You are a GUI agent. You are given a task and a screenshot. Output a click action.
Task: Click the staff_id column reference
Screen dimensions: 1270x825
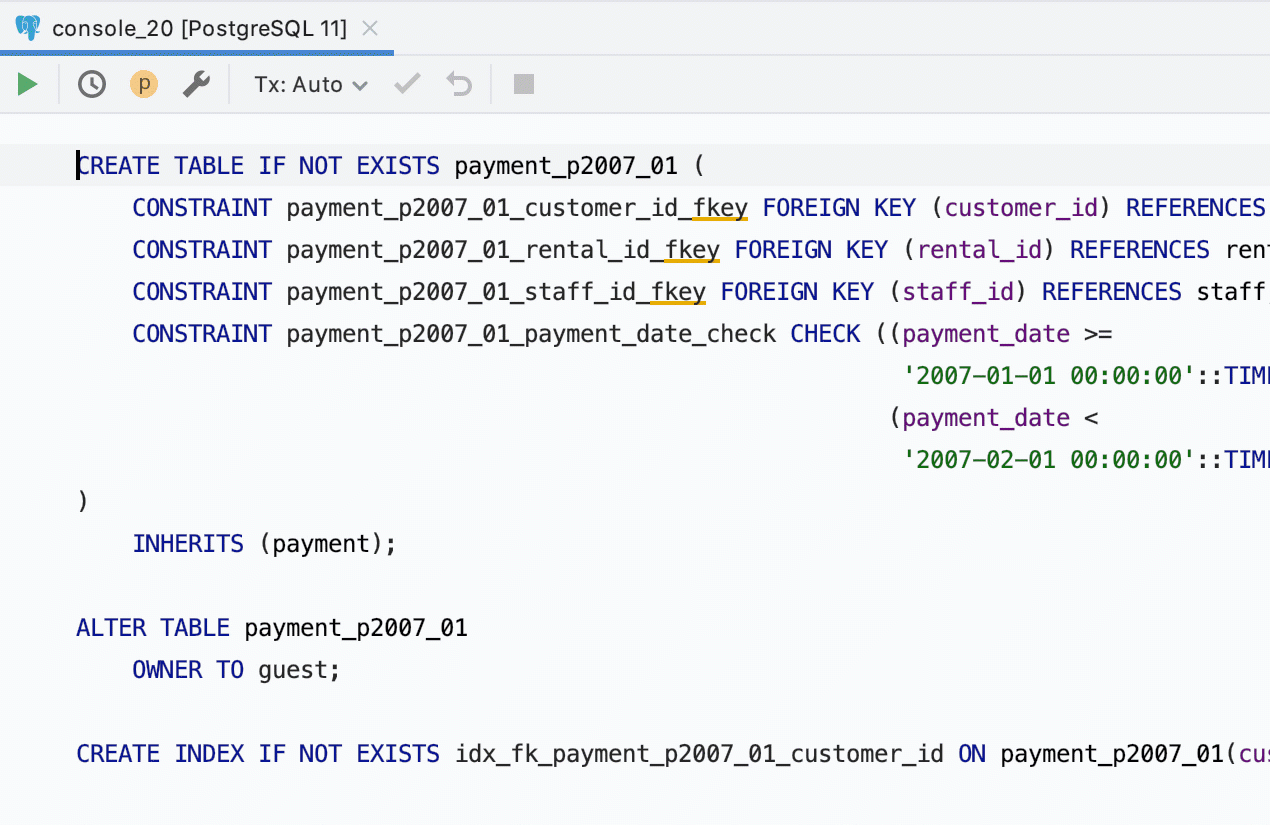click(958, 292)
